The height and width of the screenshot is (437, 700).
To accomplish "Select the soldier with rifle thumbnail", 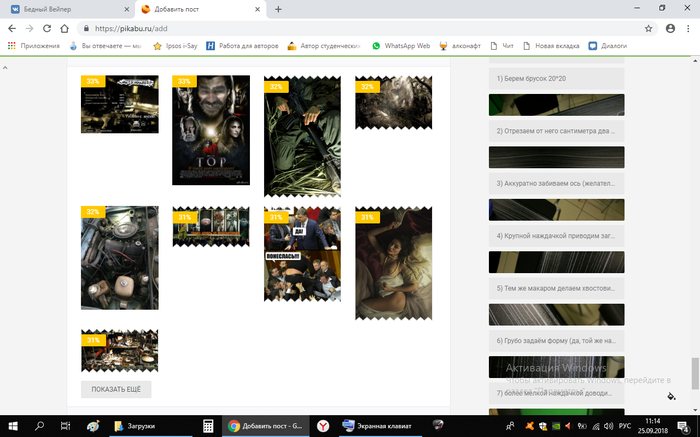I will tap(302, 136).
